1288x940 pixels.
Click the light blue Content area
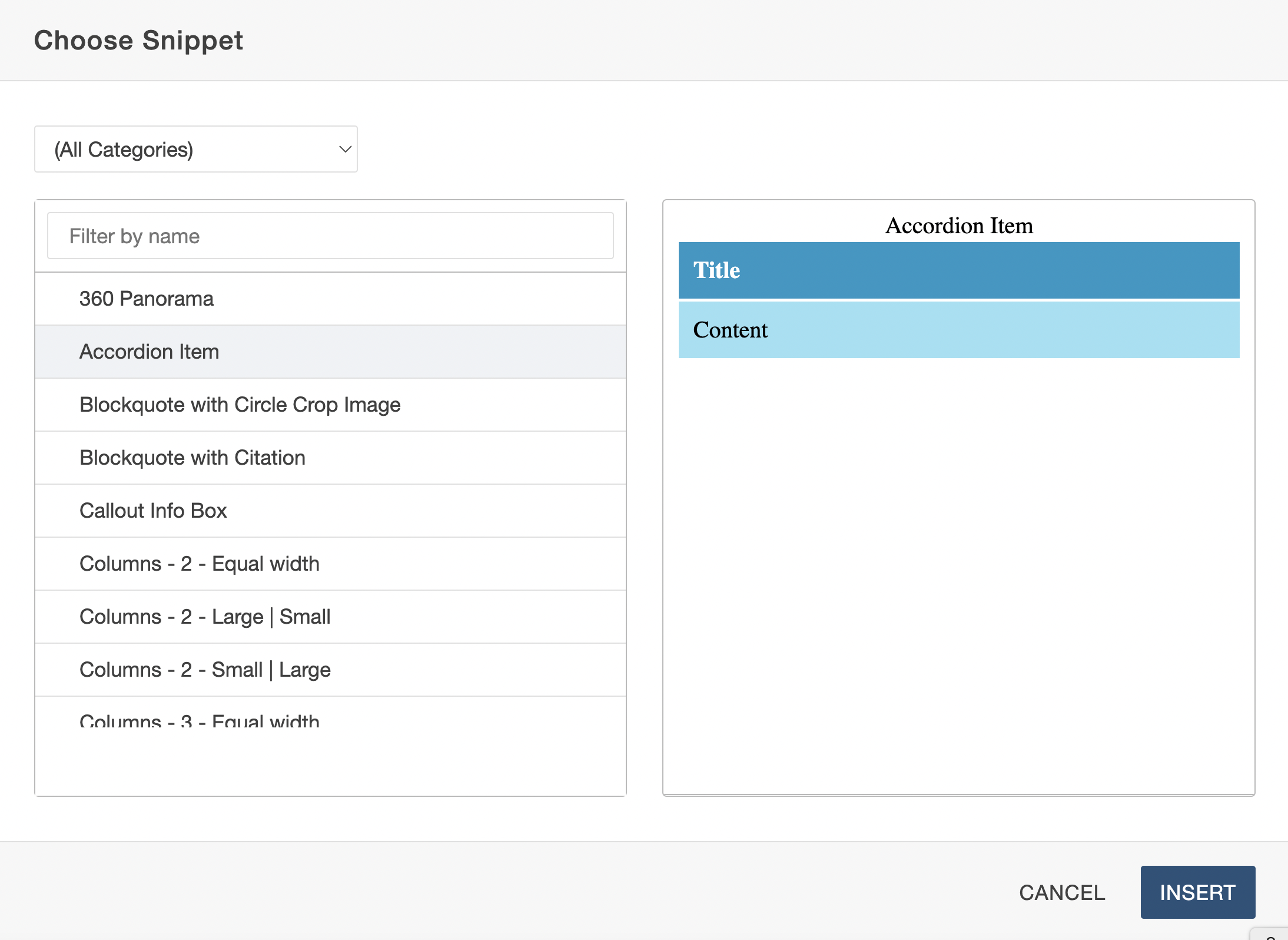click(x=958, y=330)
